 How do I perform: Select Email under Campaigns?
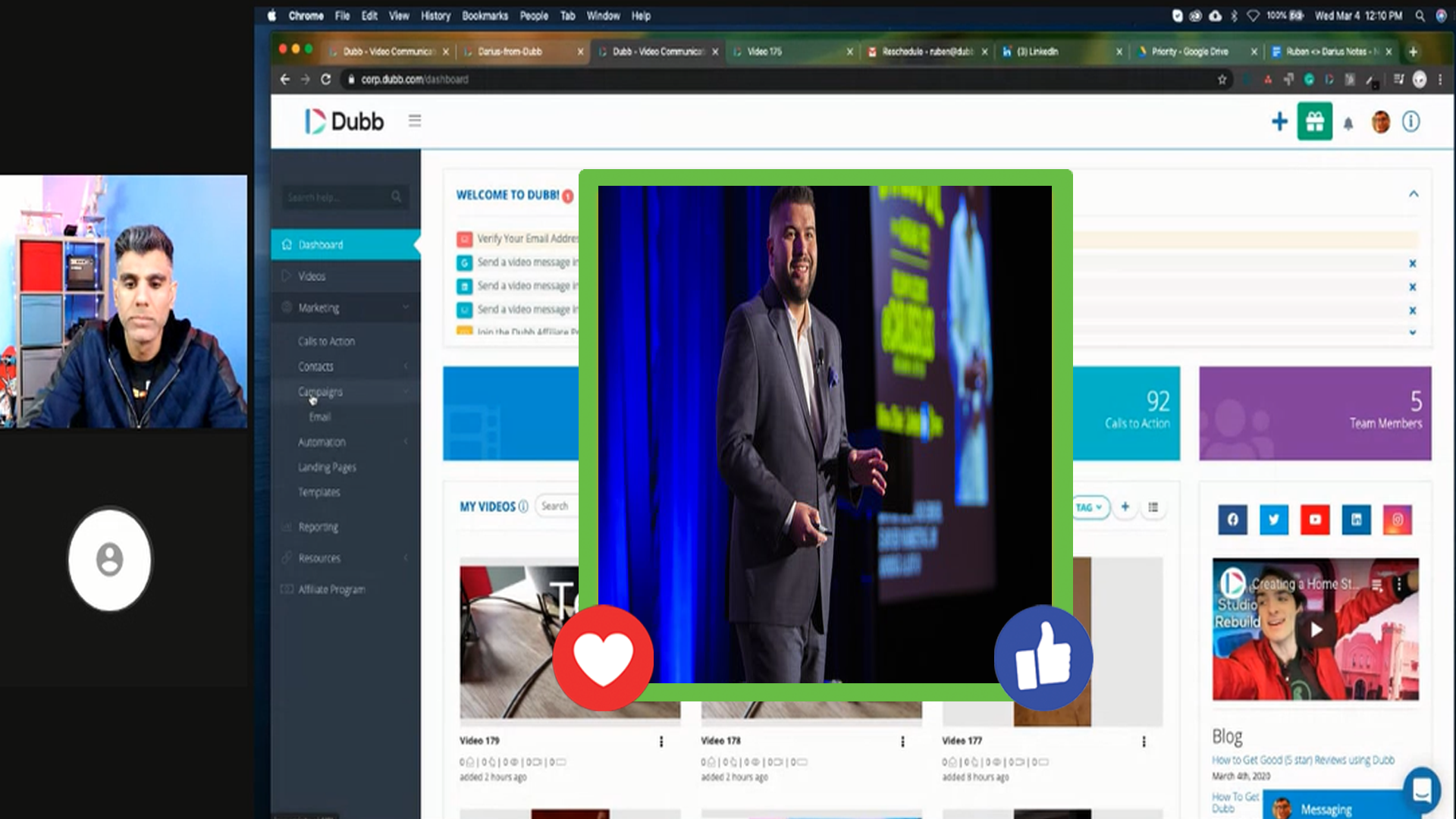tap(320, 417)
